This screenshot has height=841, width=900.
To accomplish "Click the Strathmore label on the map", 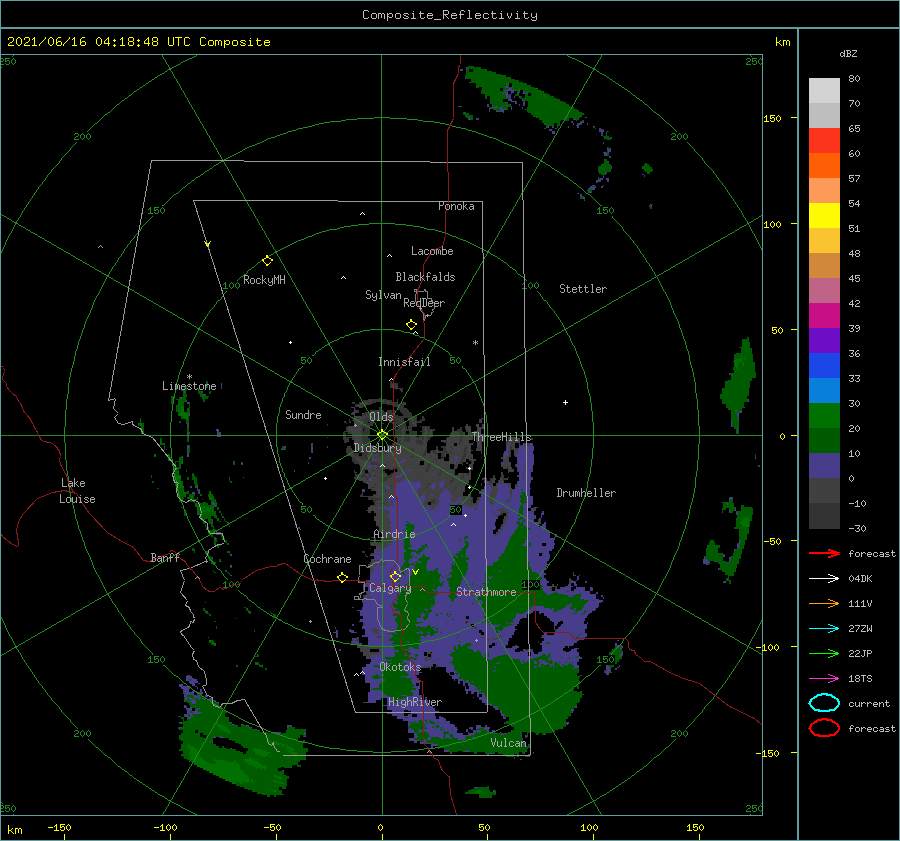I will click(486, 592).
